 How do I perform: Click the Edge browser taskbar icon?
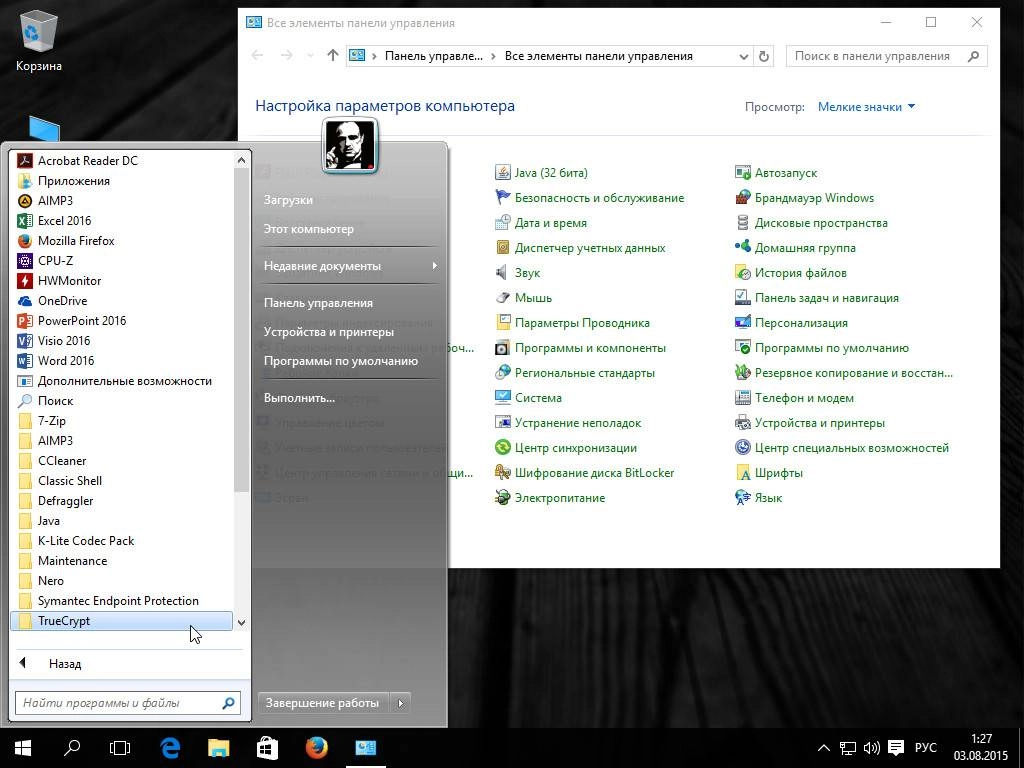tap(170, 748)
